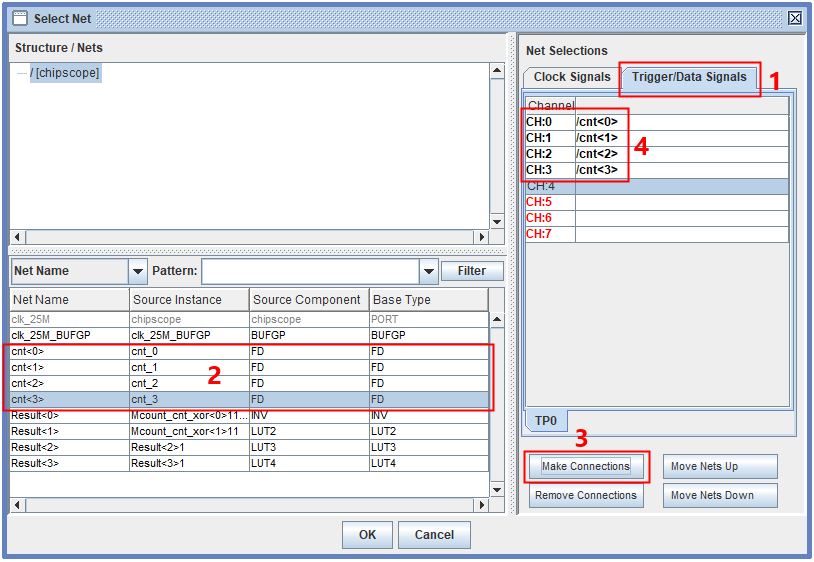Click the Cancel button
This screenshot has height=562, width=814.
point(434,535)
